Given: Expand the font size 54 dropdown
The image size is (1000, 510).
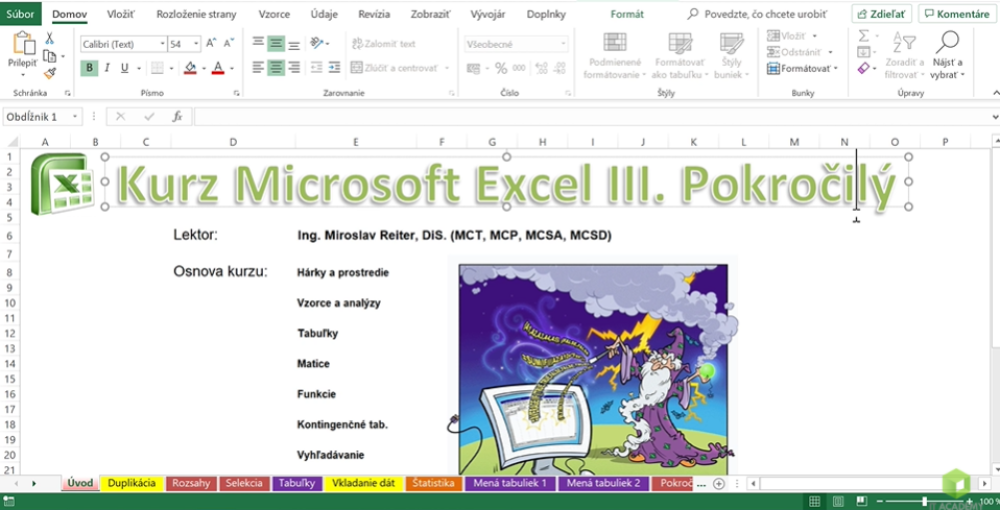Looking at the screenshot, I should point(196,44).
